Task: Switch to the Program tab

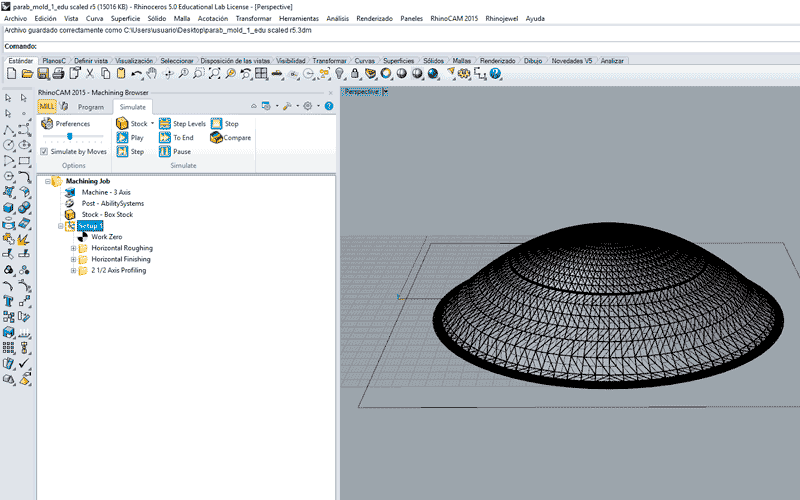Action: (x=91, y=107)
